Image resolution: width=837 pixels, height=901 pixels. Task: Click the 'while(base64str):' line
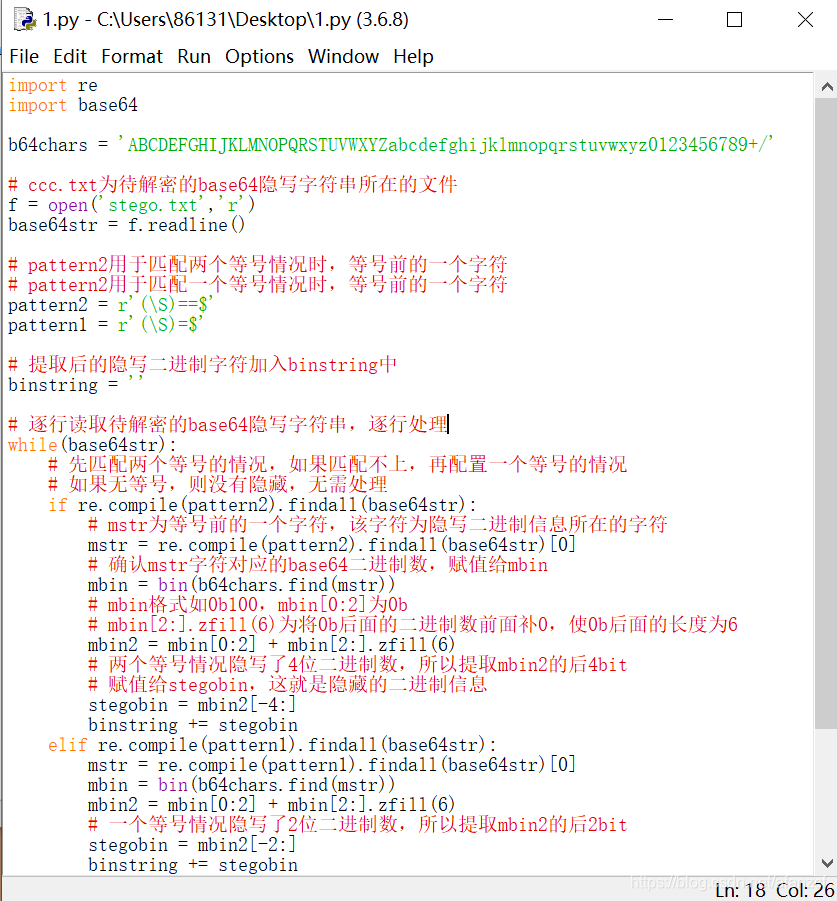click(x=92, y=445)
